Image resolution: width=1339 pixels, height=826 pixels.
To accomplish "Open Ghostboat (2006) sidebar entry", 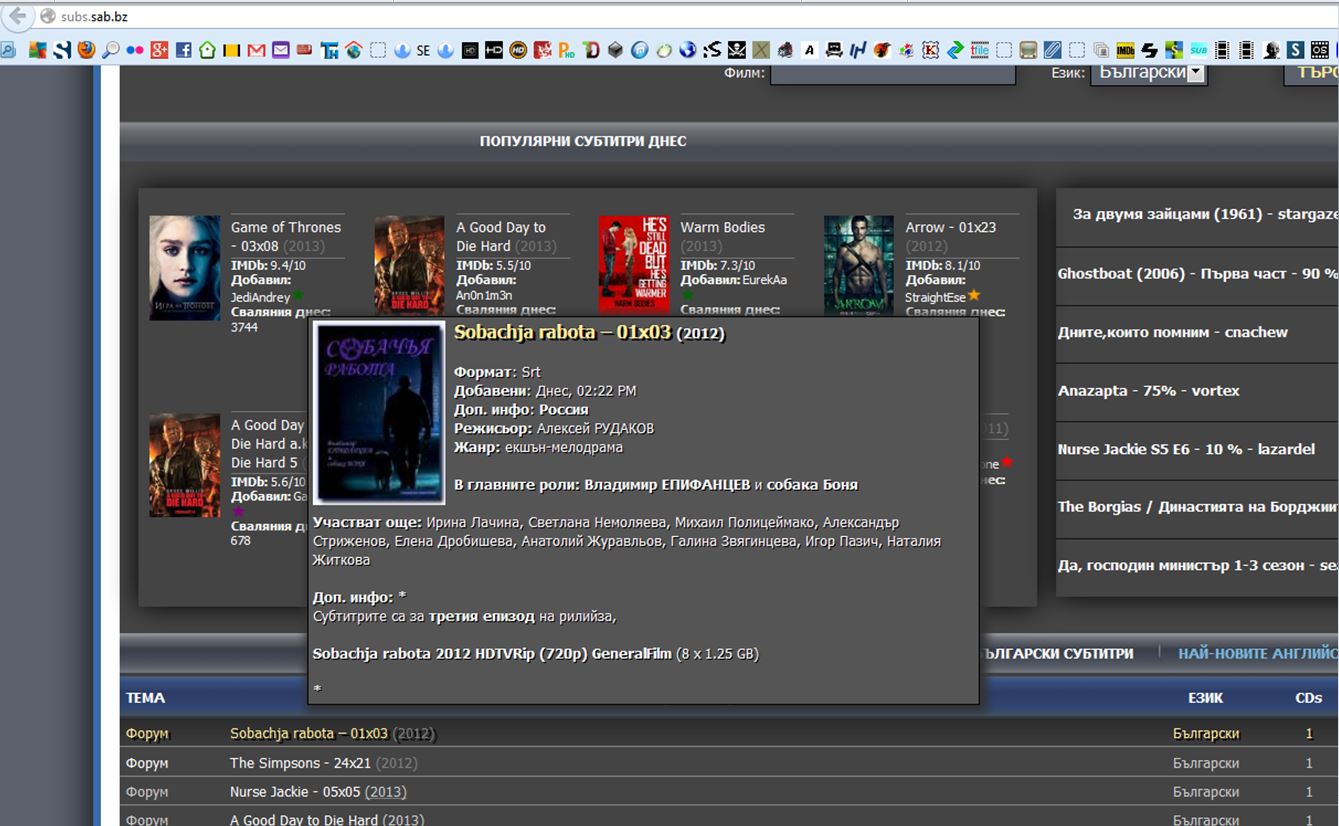I will 1197,273.
